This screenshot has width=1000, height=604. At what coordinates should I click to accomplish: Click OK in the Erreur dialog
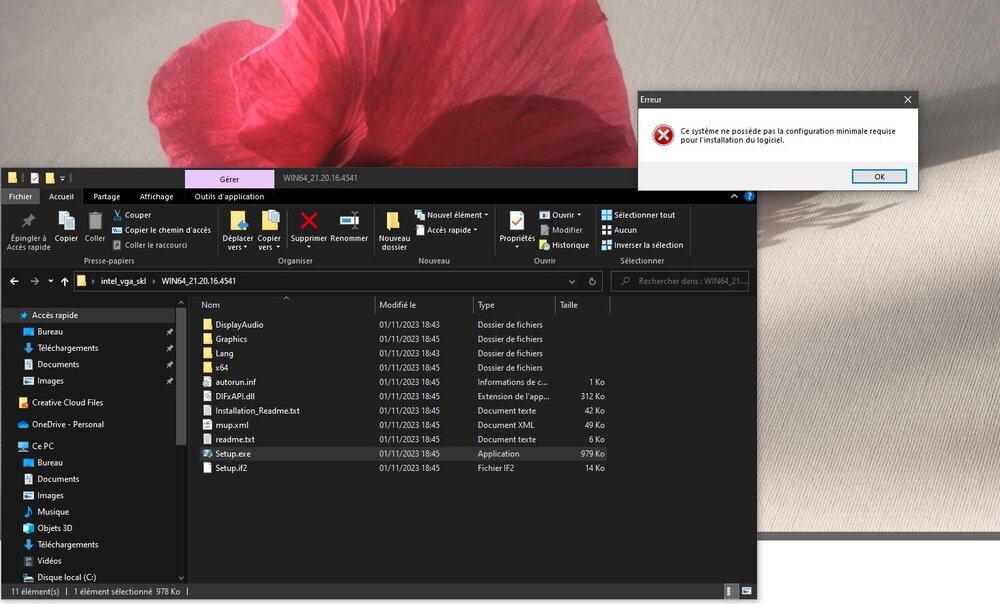pos(879,177)
